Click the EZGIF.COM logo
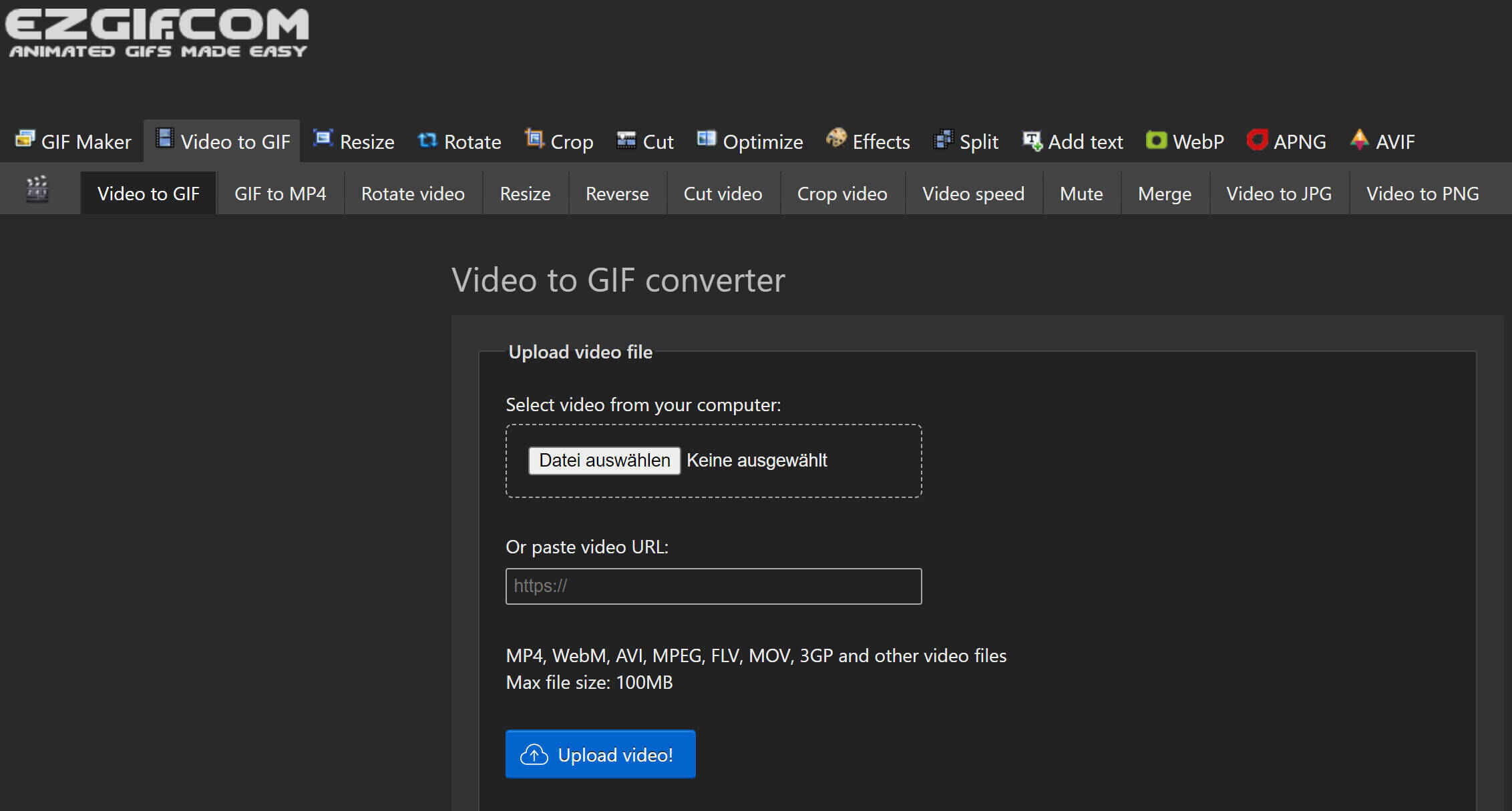This screenshot has width=1512, height=811. [x=158, y=33]
